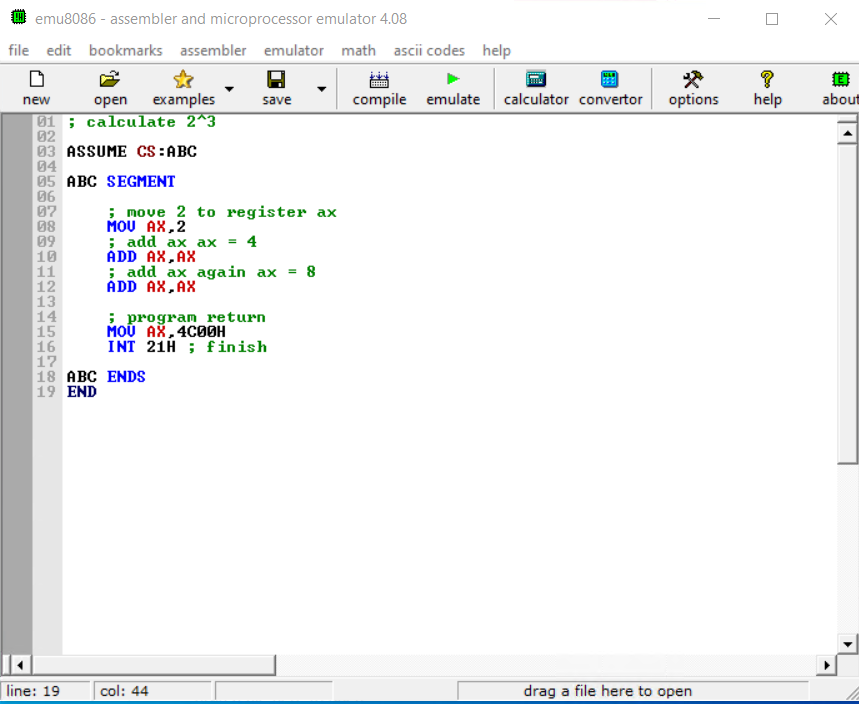Expand the save dropdown arrow
Image resolution: width=859 pixels, height=704 pixels.
[x=322, y=89]
